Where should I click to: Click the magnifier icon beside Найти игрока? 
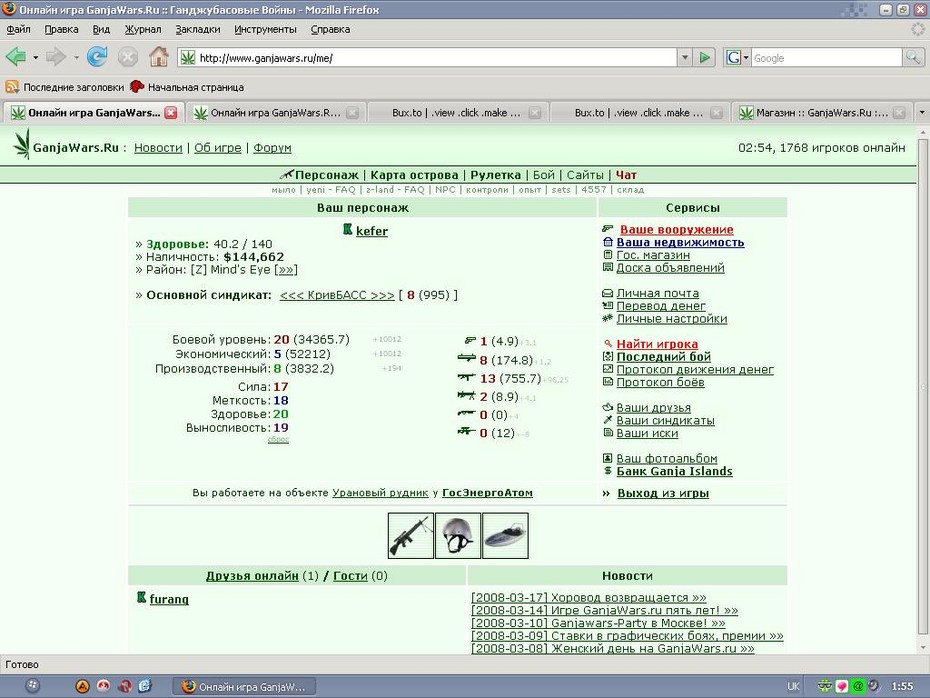(x=607, y=343)
